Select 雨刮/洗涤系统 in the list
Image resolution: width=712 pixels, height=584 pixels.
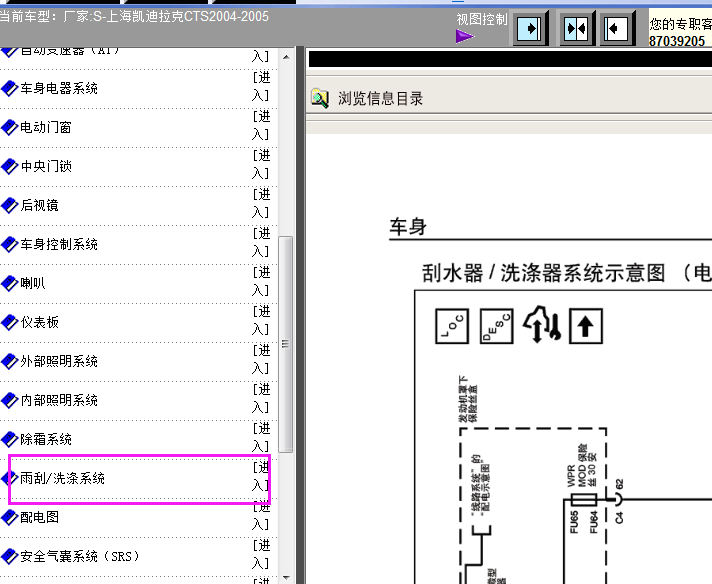[x=62, y=478]
